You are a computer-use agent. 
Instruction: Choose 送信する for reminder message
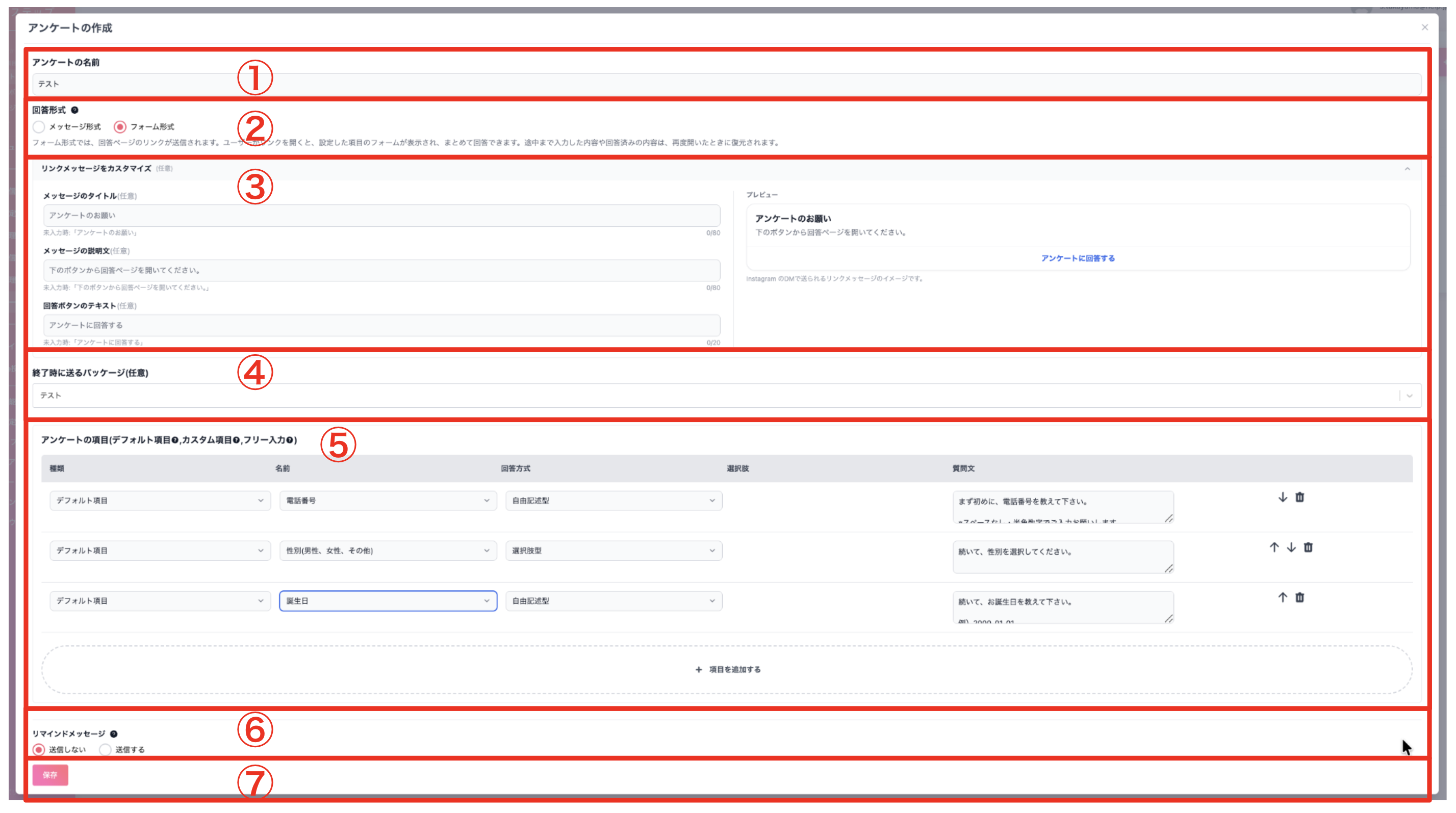point(105,749)
